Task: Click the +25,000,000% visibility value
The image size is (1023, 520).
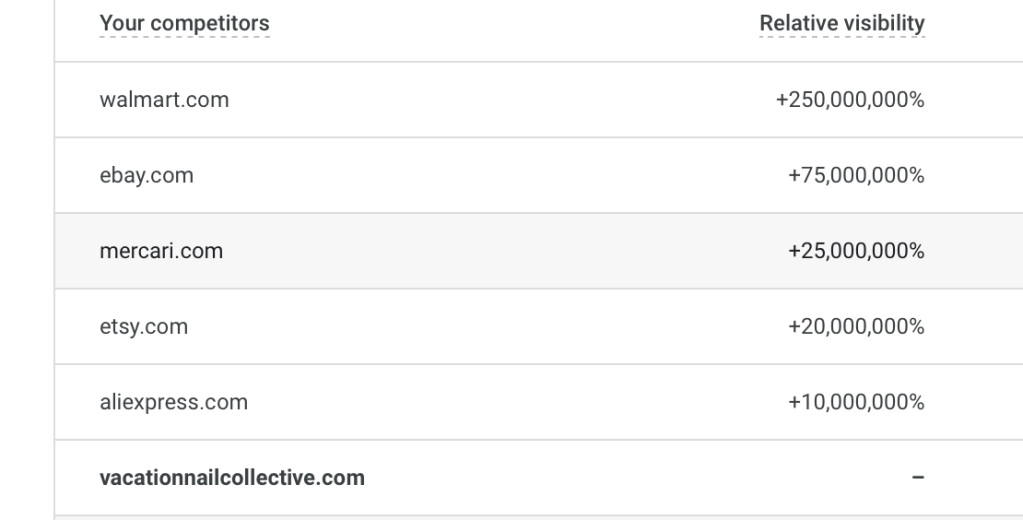Action: pyautogui.click(x=856, y=251)
